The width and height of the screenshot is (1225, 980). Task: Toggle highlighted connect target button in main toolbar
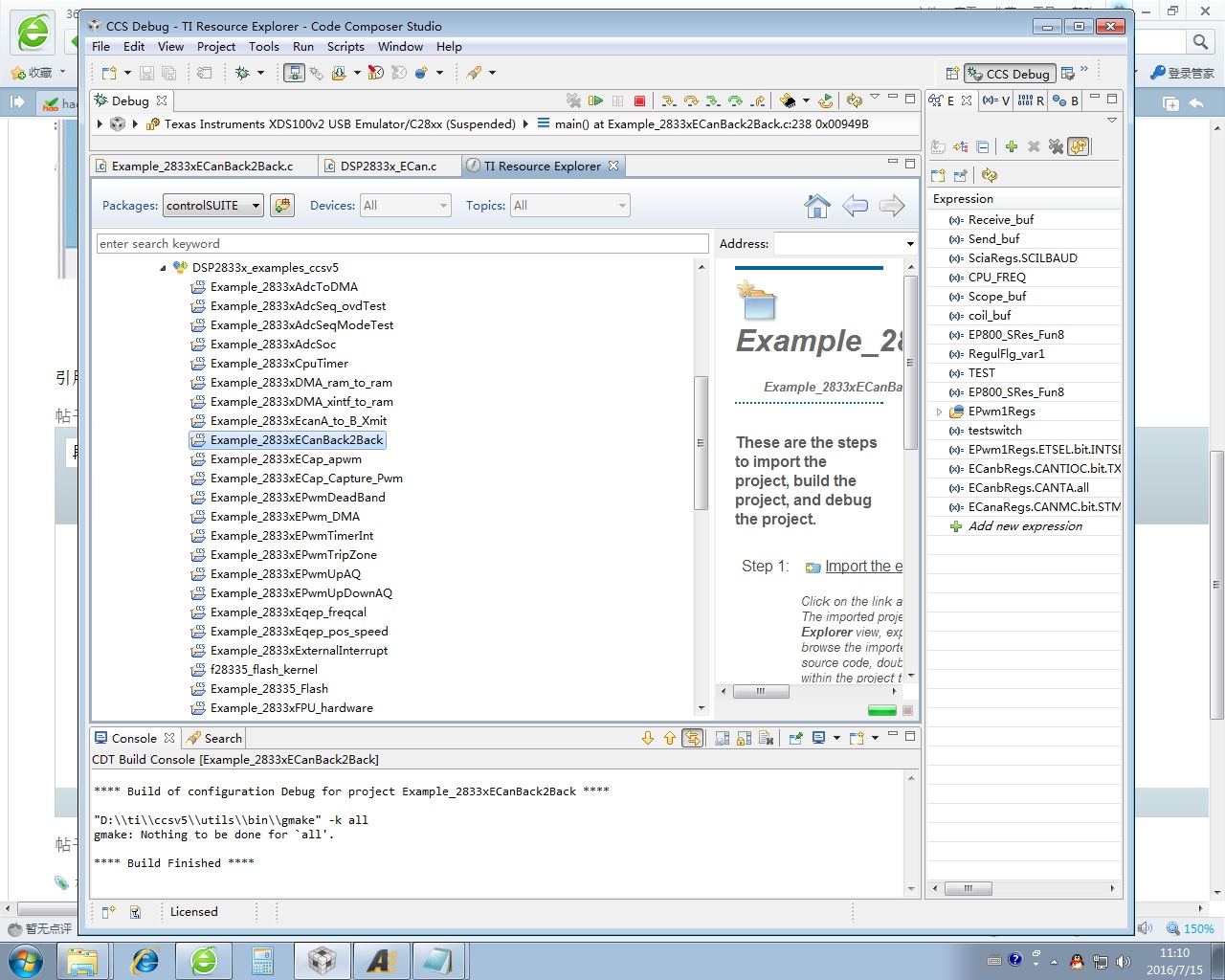click(294, 73)
